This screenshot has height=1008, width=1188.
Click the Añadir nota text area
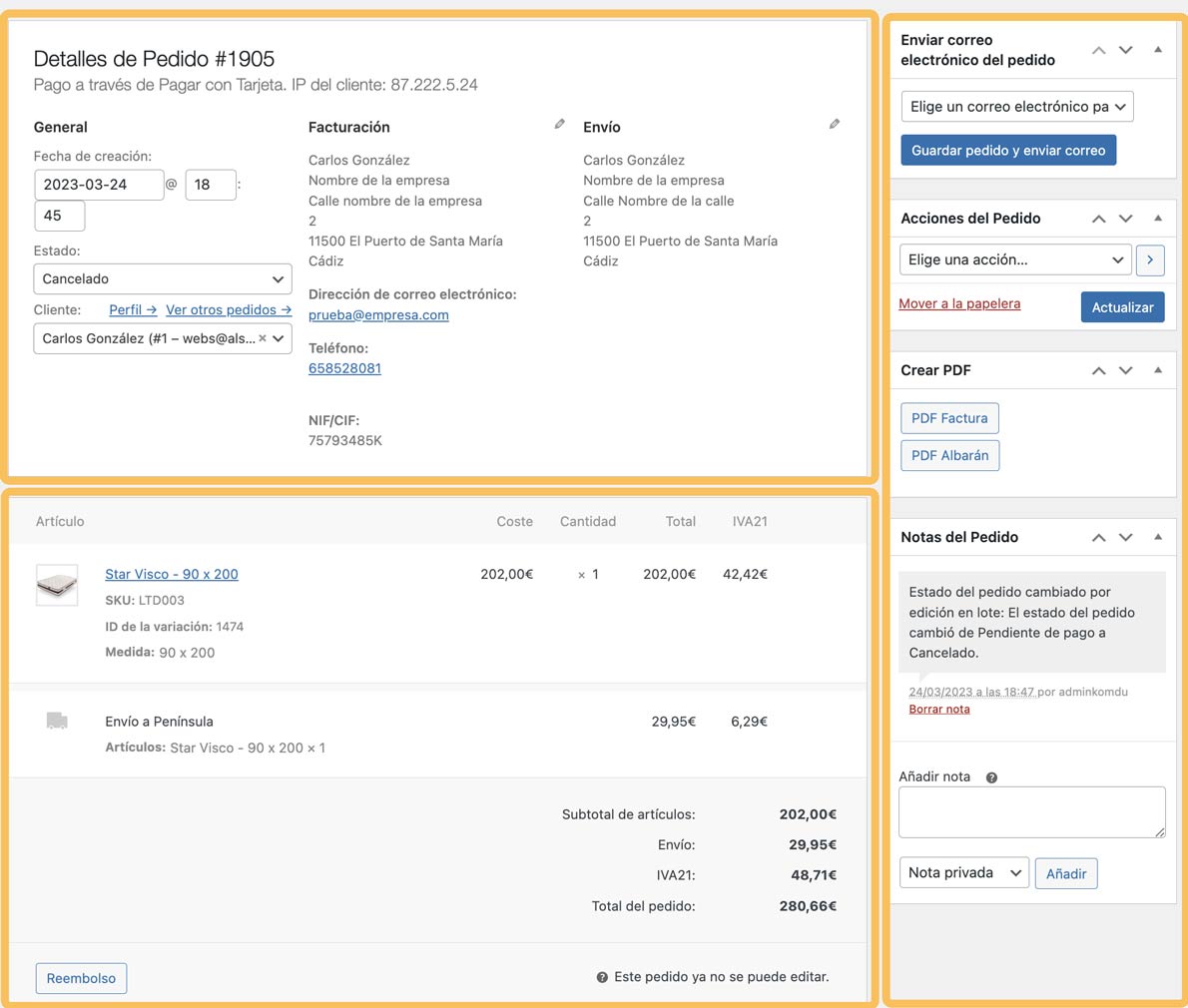point(1031,811)
